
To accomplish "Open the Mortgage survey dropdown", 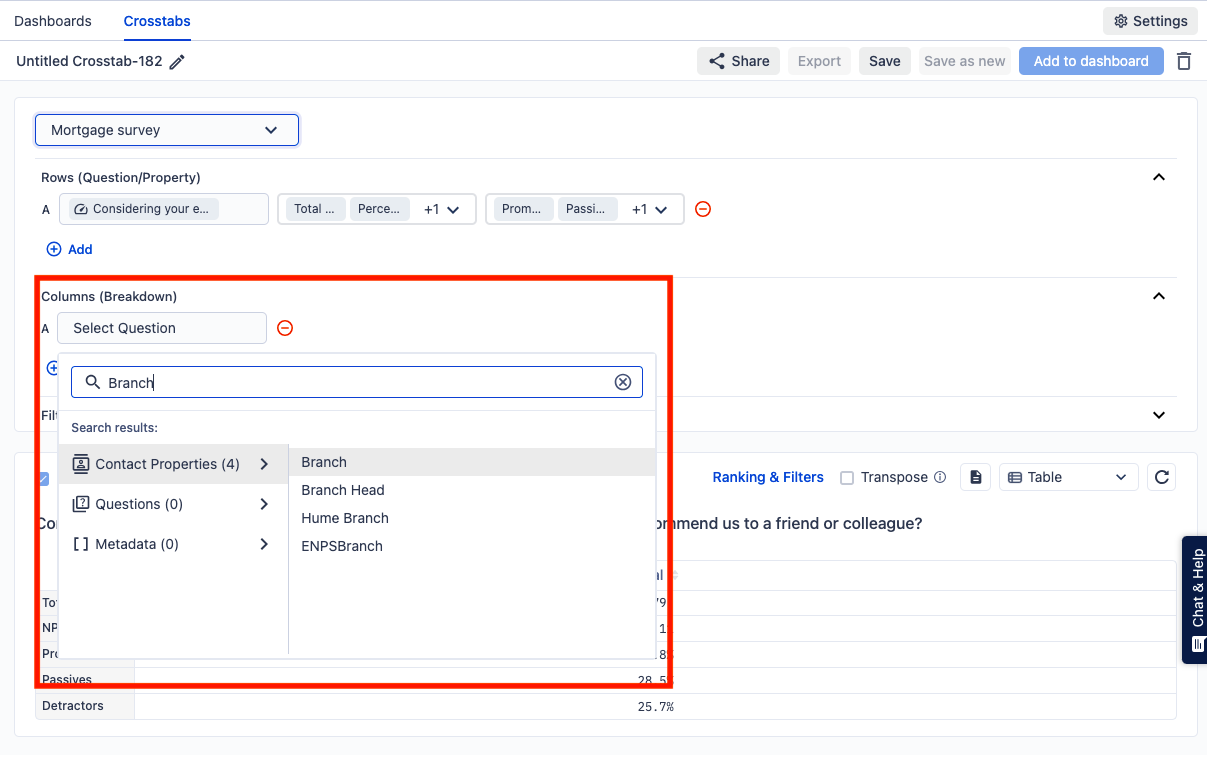I will tap(166, 130).
